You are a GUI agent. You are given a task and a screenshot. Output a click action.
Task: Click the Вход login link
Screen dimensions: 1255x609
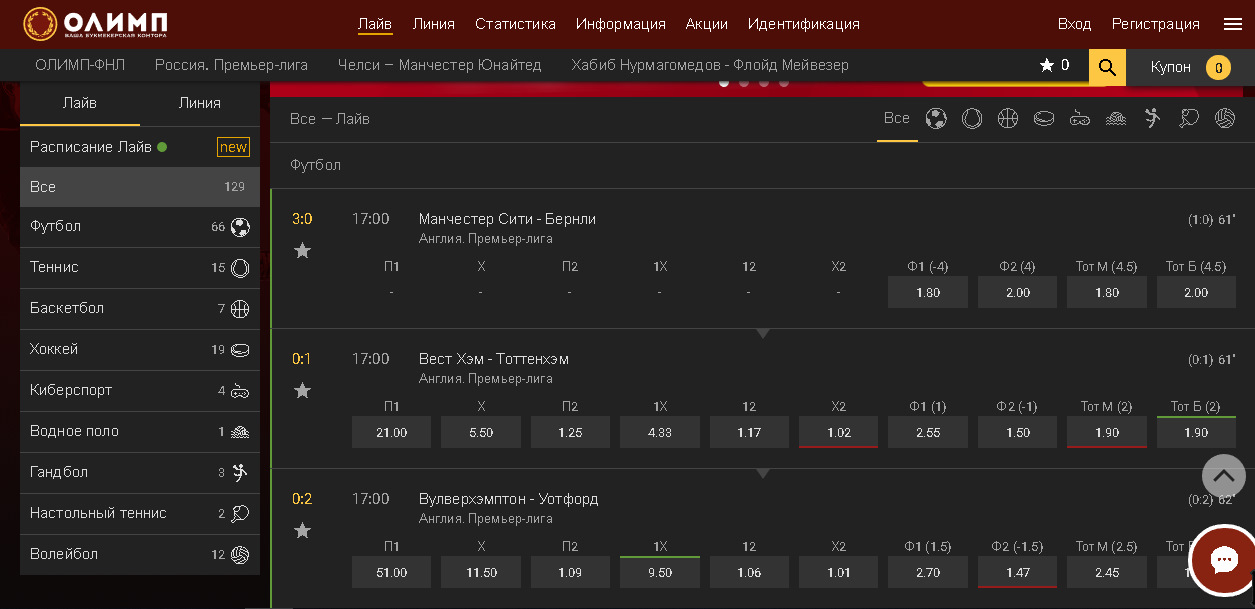[1075, 24]
